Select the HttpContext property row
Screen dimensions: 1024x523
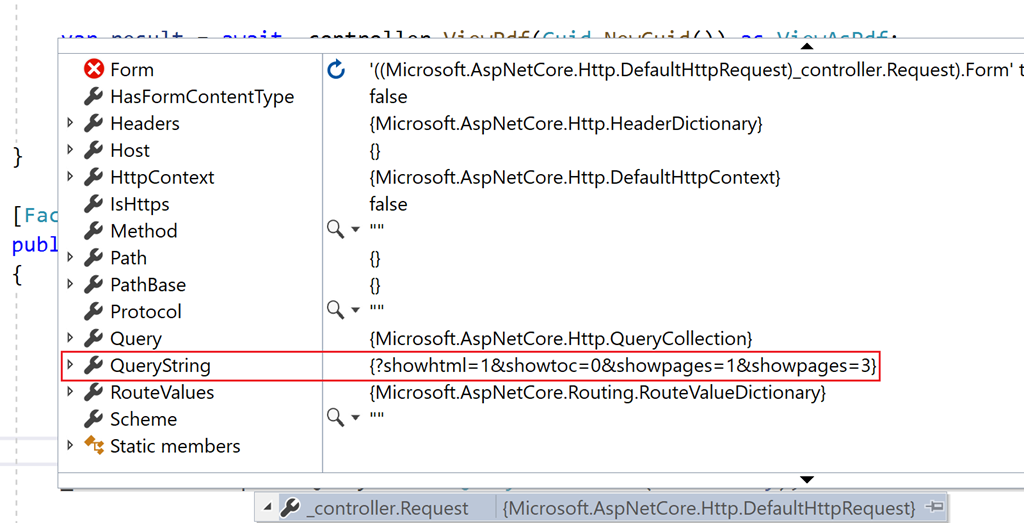click(162, 177)
